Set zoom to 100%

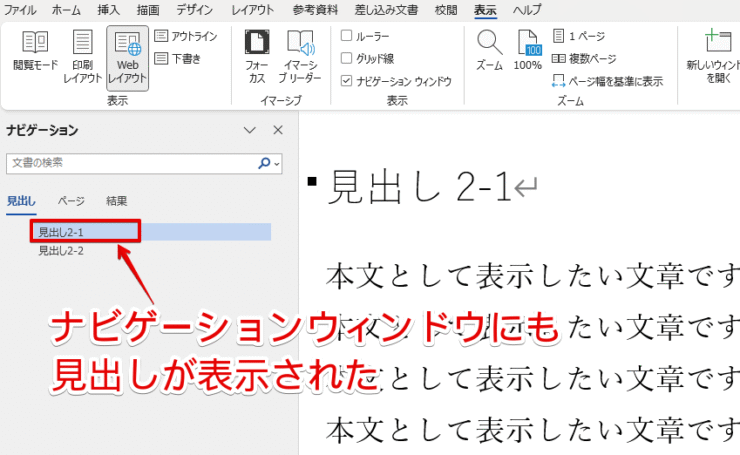tap(528, 50)
